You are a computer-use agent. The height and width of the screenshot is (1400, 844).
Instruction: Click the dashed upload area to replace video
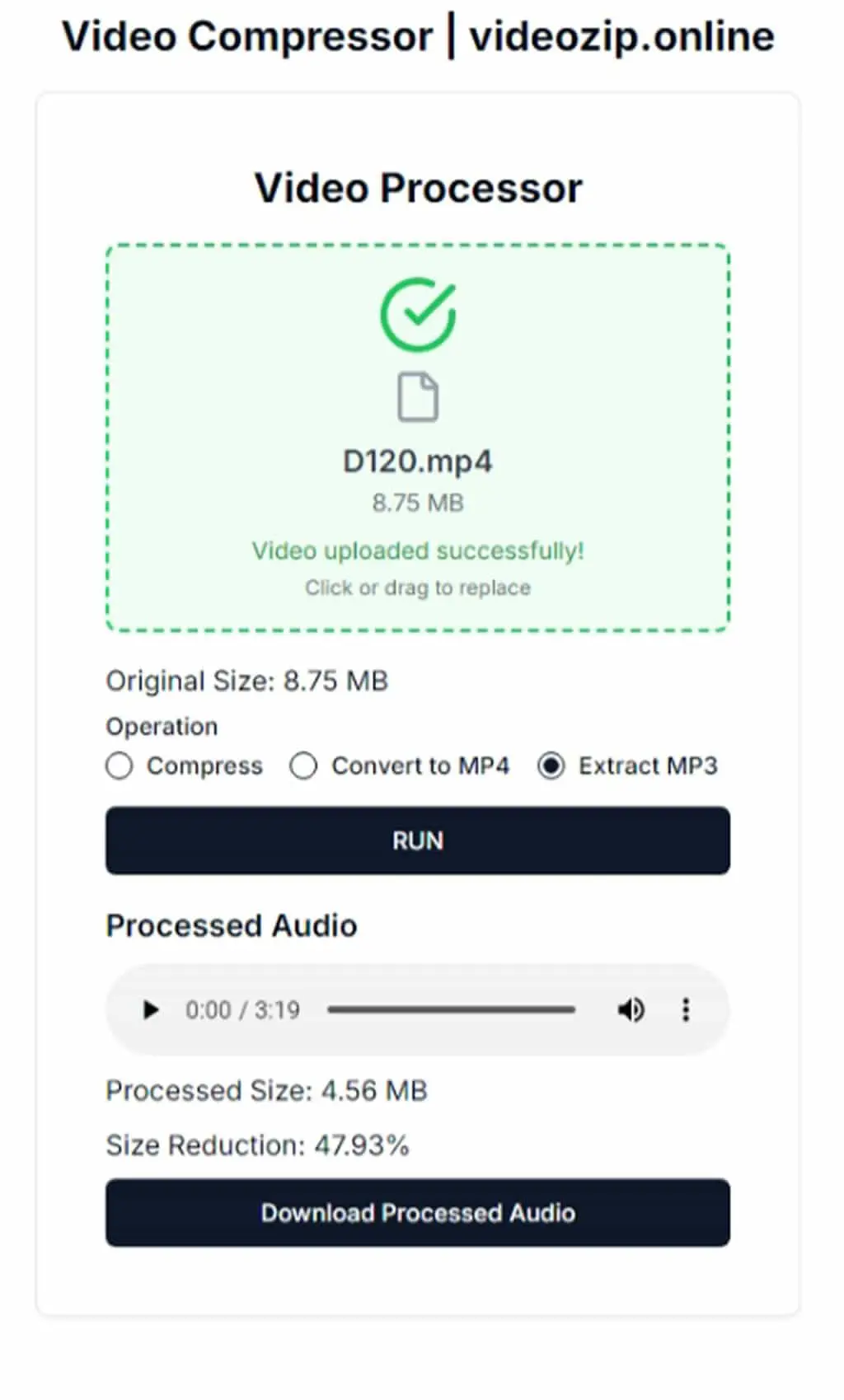(418, 438)
